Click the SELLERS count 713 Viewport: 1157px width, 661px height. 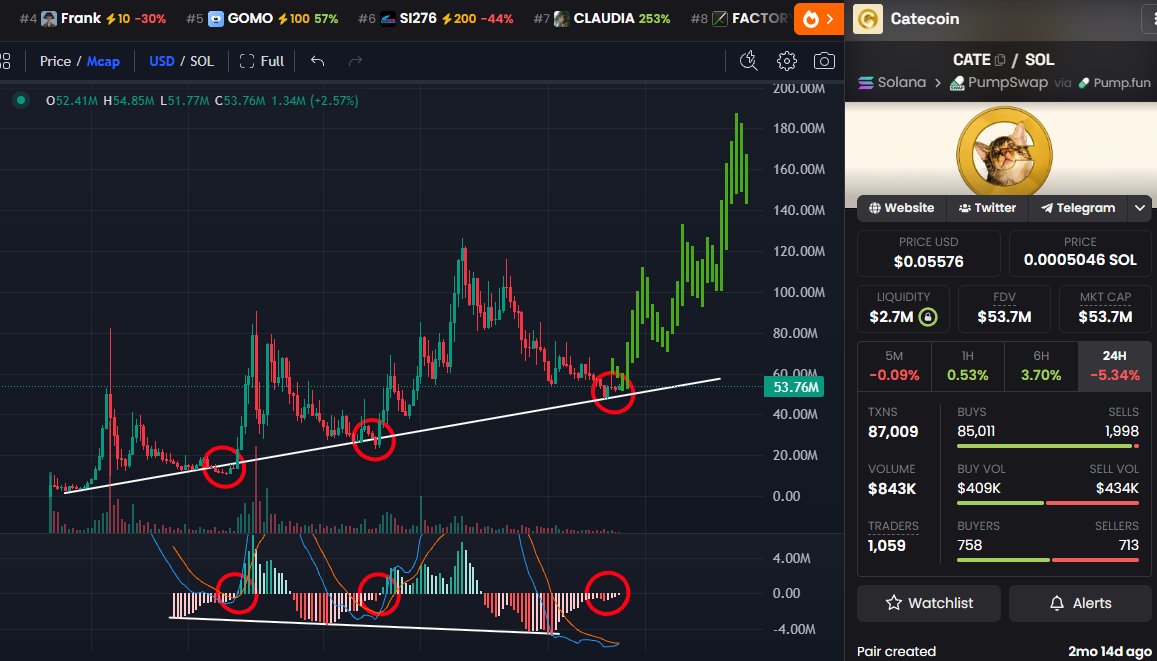coord(1127,545)
